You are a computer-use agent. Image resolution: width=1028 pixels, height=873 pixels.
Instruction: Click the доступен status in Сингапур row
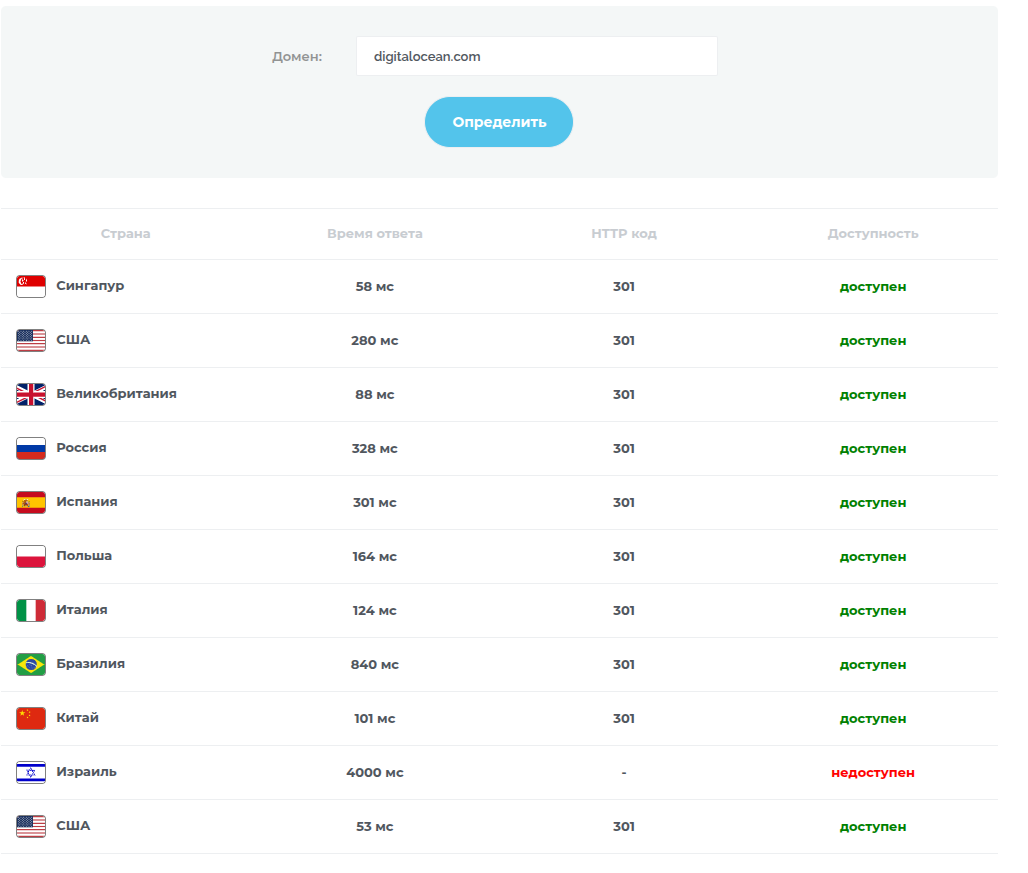click(873, 286)
